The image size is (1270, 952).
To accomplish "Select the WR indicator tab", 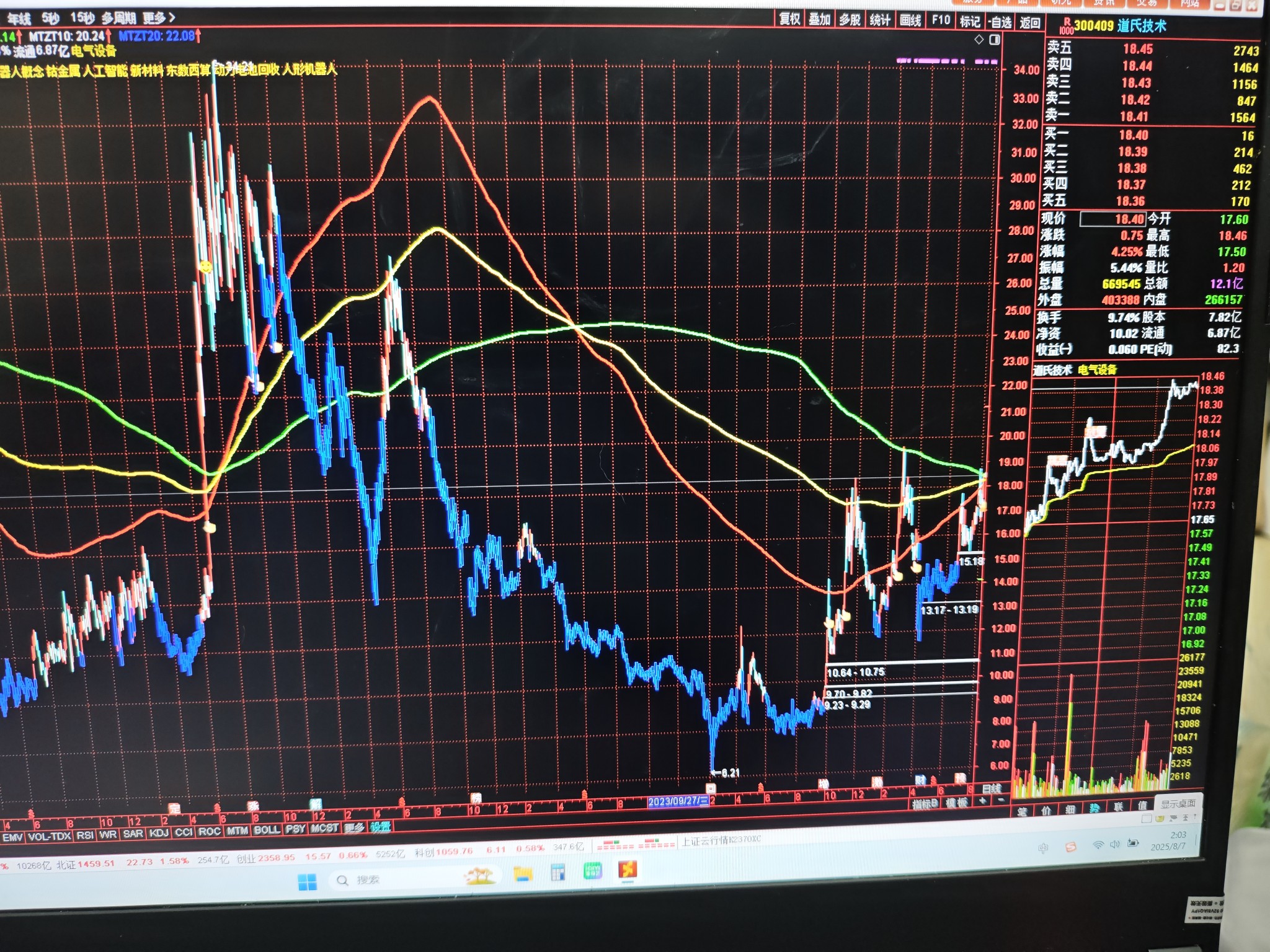I will coord(108,835).
